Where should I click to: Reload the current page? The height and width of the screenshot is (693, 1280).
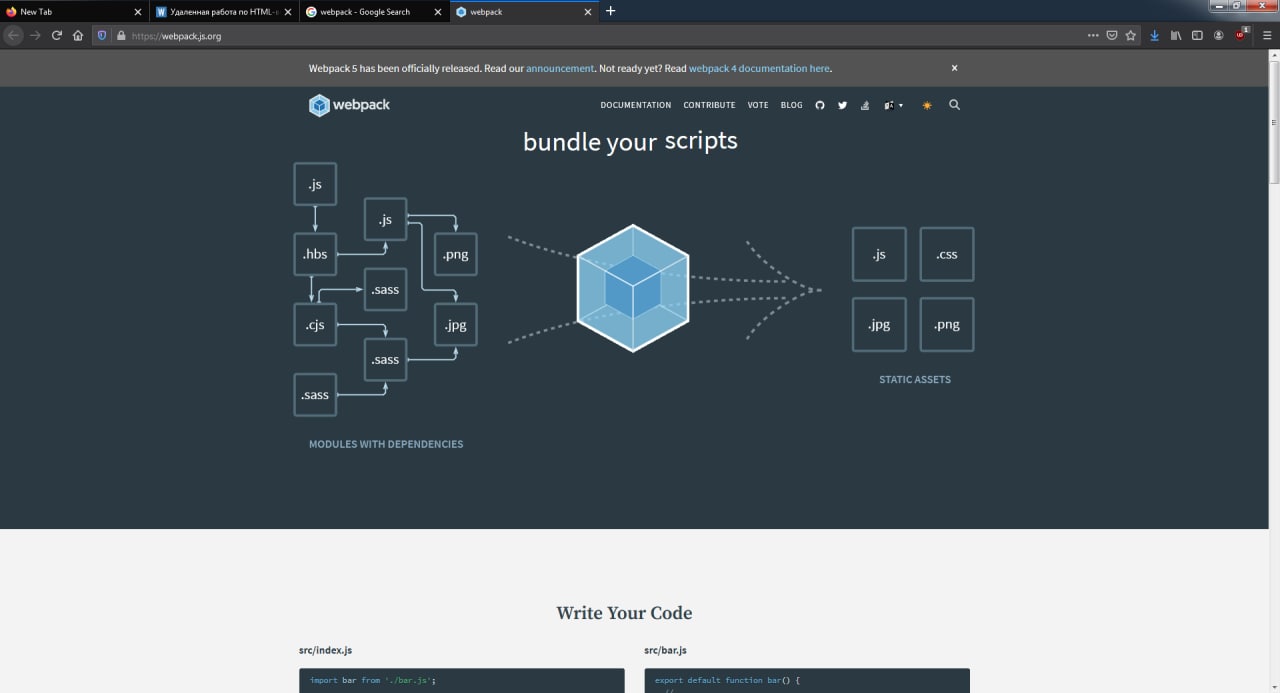[57, 35]
